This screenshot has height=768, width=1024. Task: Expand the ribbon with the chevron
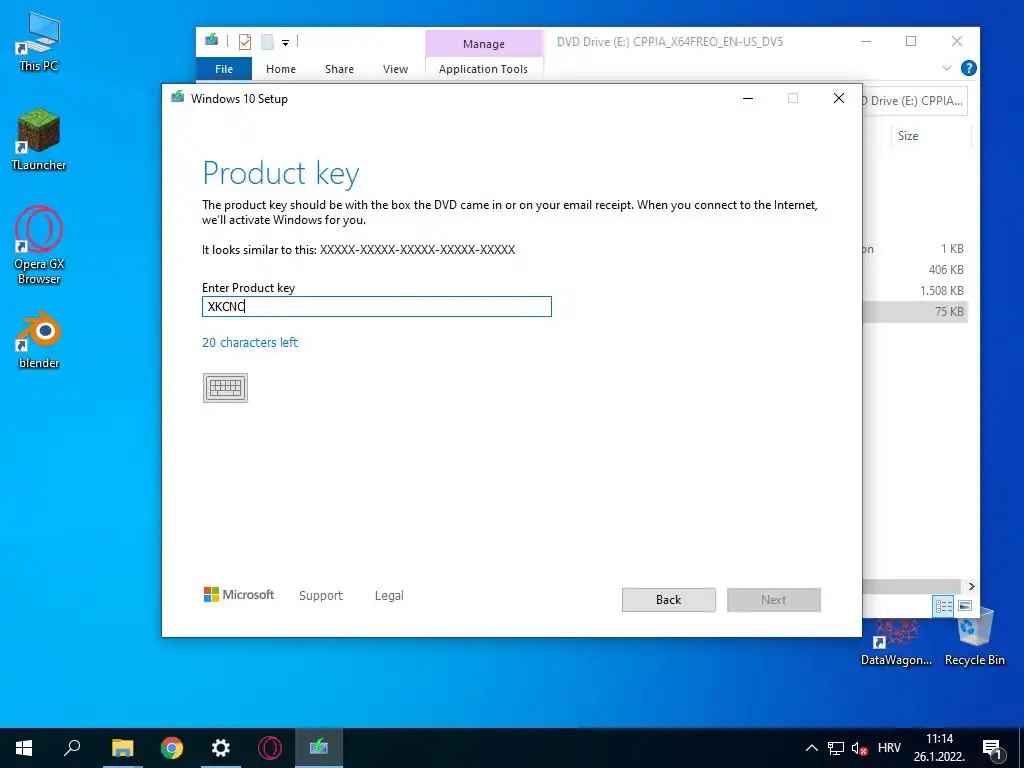[946, 68]
